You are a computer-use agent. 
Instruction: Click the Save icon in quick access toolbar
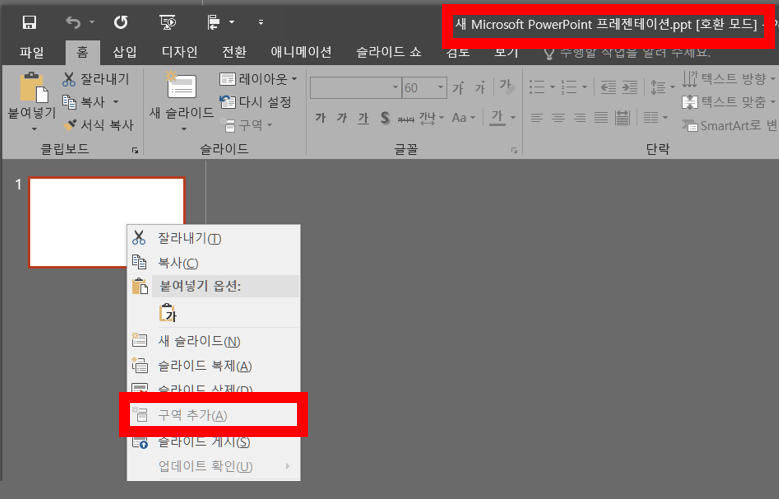pyautogui.click(x=29, y=22)
